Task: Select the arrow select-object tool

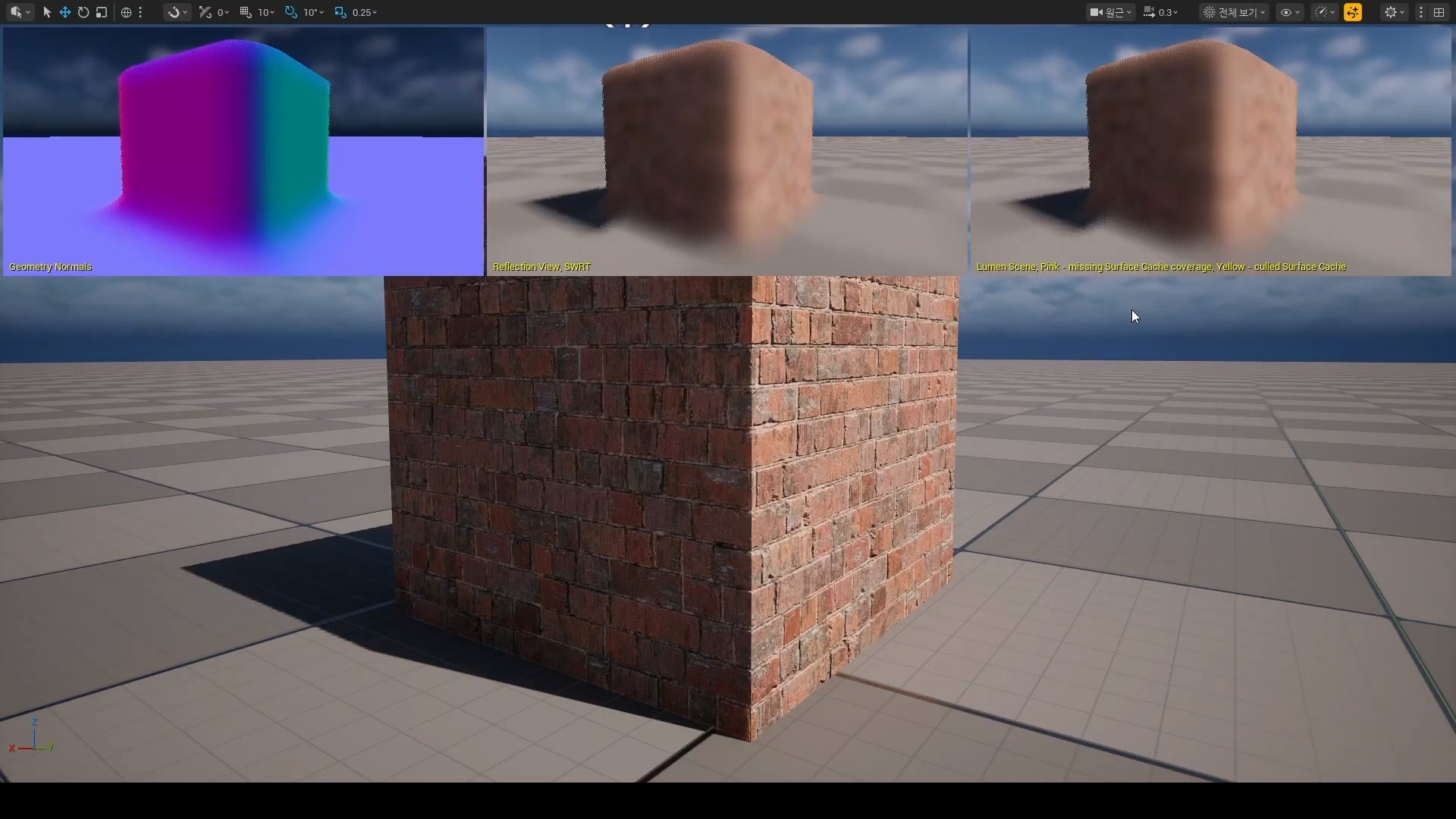Action: click(47, 12)
